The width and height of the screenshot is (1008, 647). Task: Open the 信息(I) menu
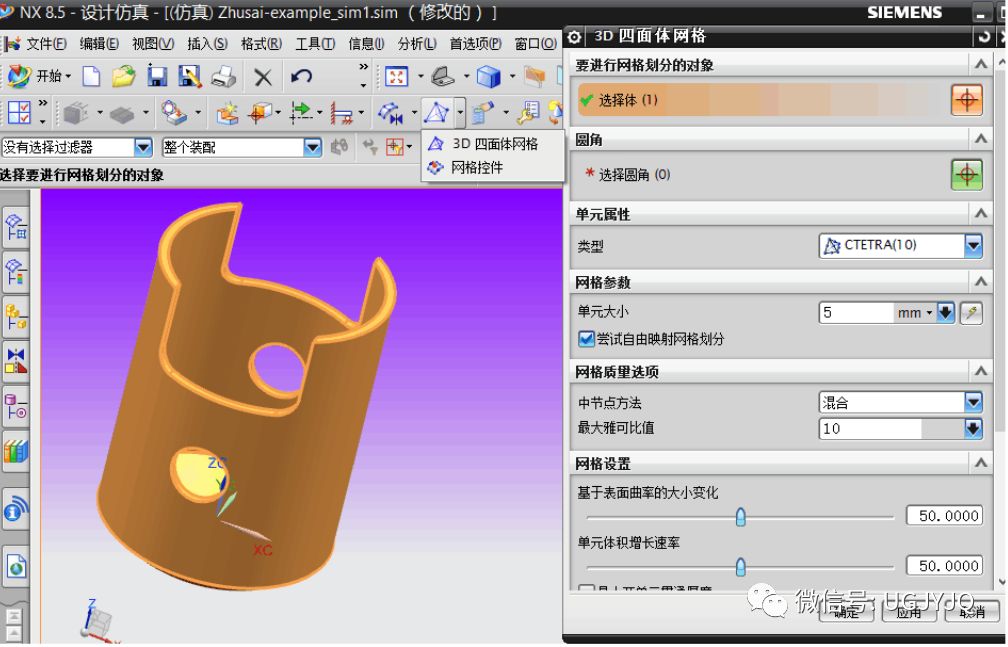coord(366,44)
